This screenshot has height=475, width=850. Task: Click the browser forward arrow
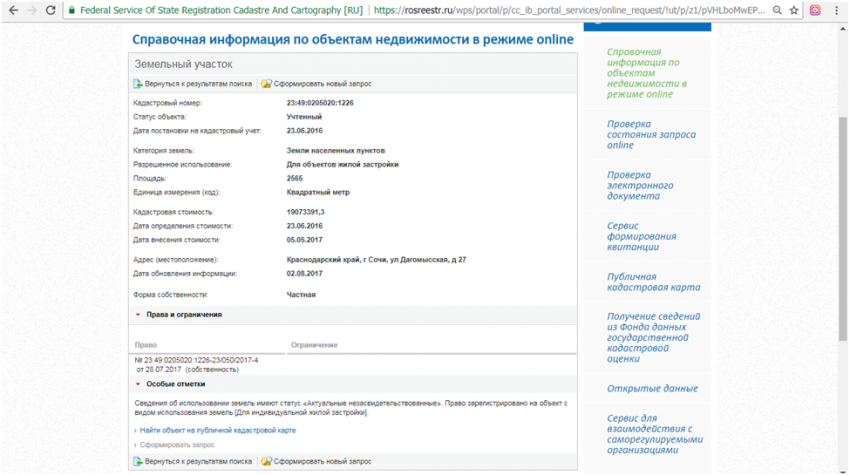click(x=31, y=10)
